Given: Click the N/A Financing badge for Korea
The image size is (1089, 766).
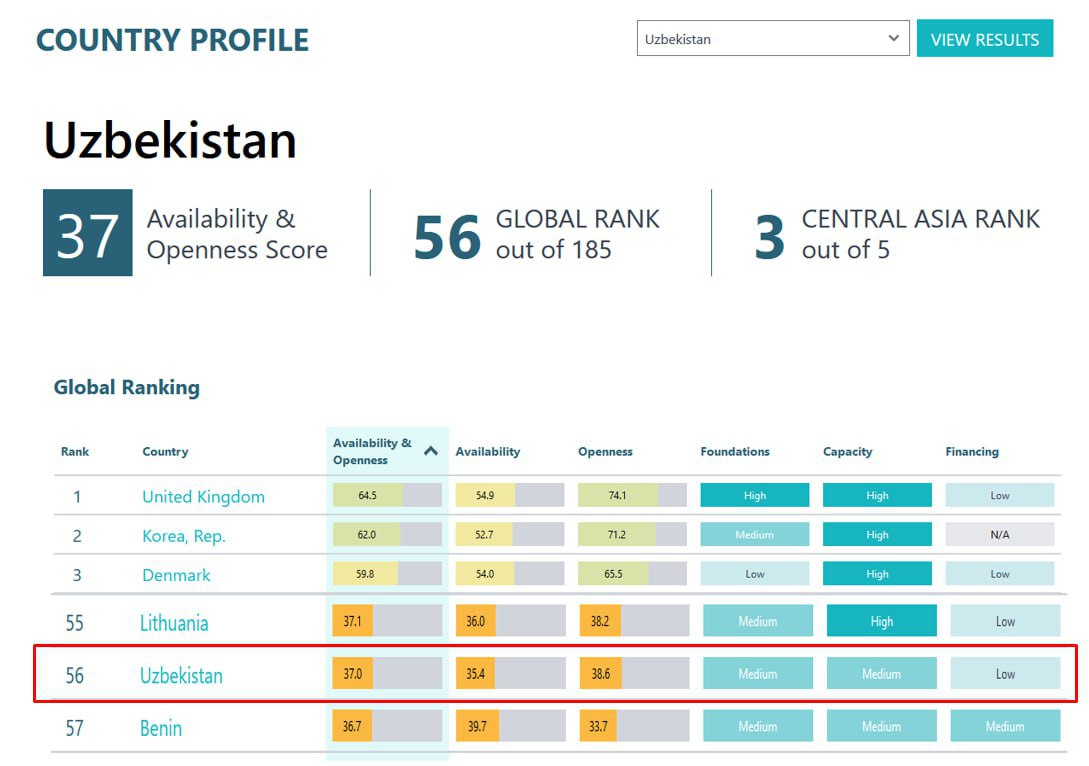Looking at the screenshot, I should point(999,535).
